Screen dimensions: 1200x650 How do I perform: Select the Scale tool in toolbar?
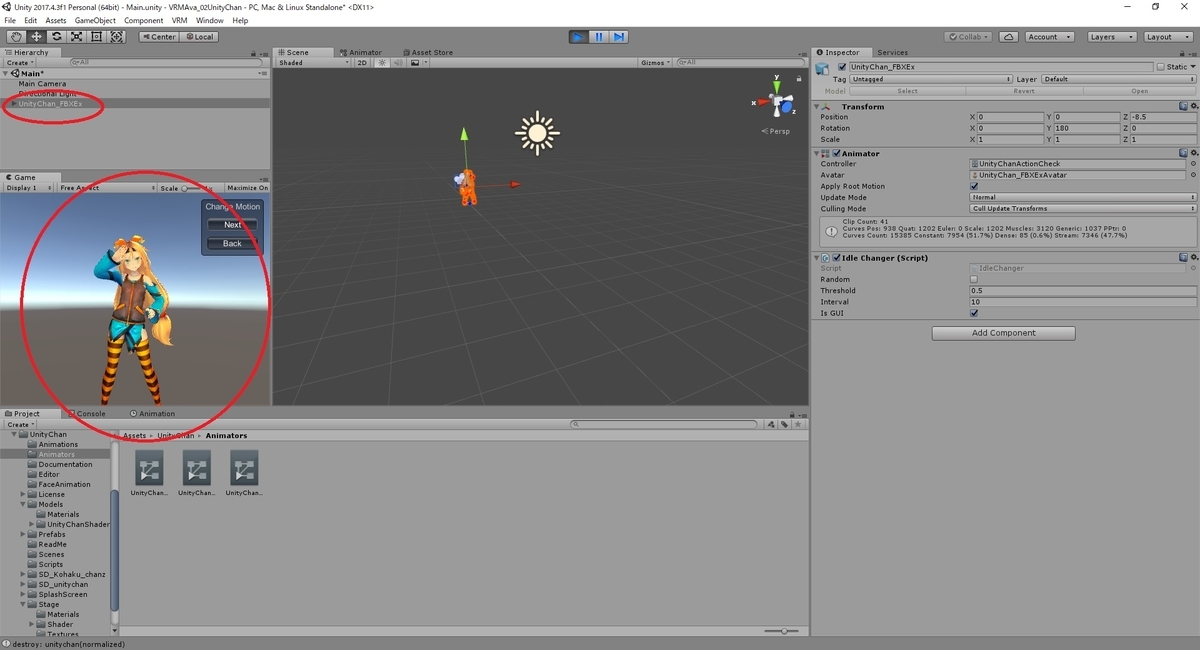76,37
